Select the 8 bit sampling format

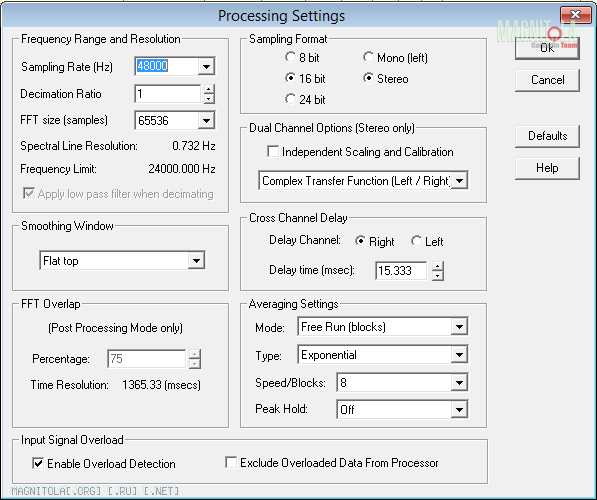[x=291, y=57]
